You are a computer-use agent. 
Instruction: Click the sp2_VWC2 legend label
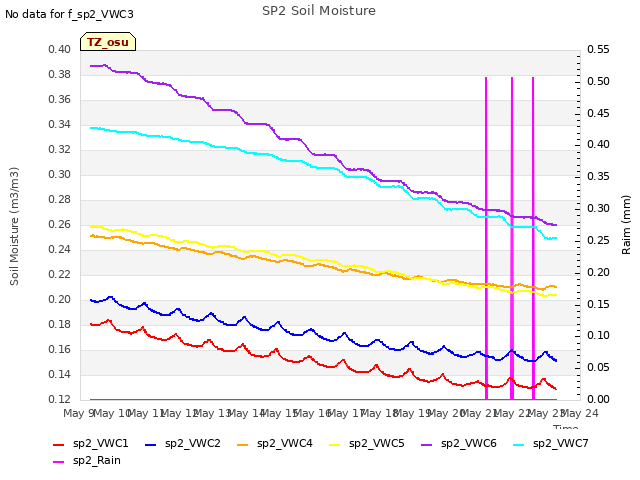coord(193,444)
